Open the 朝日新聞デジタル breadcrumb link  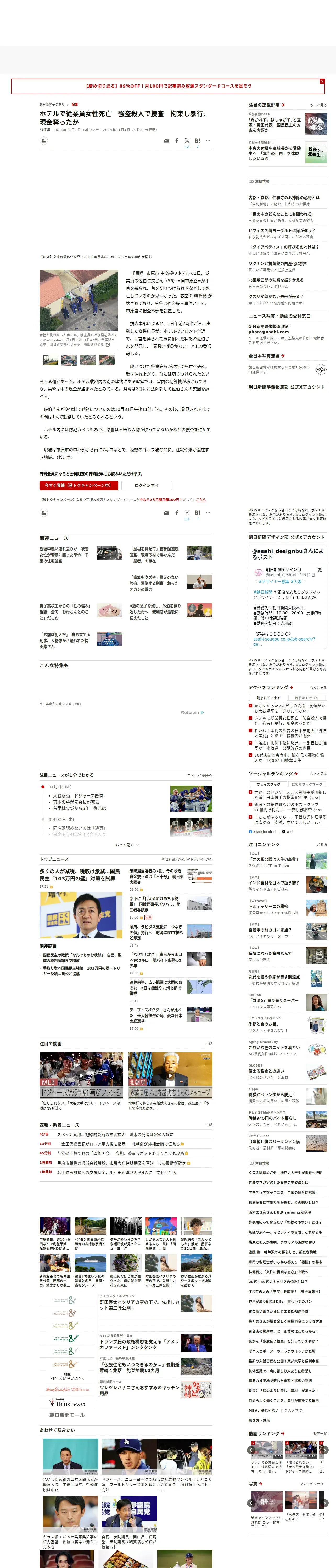[52, 105]
